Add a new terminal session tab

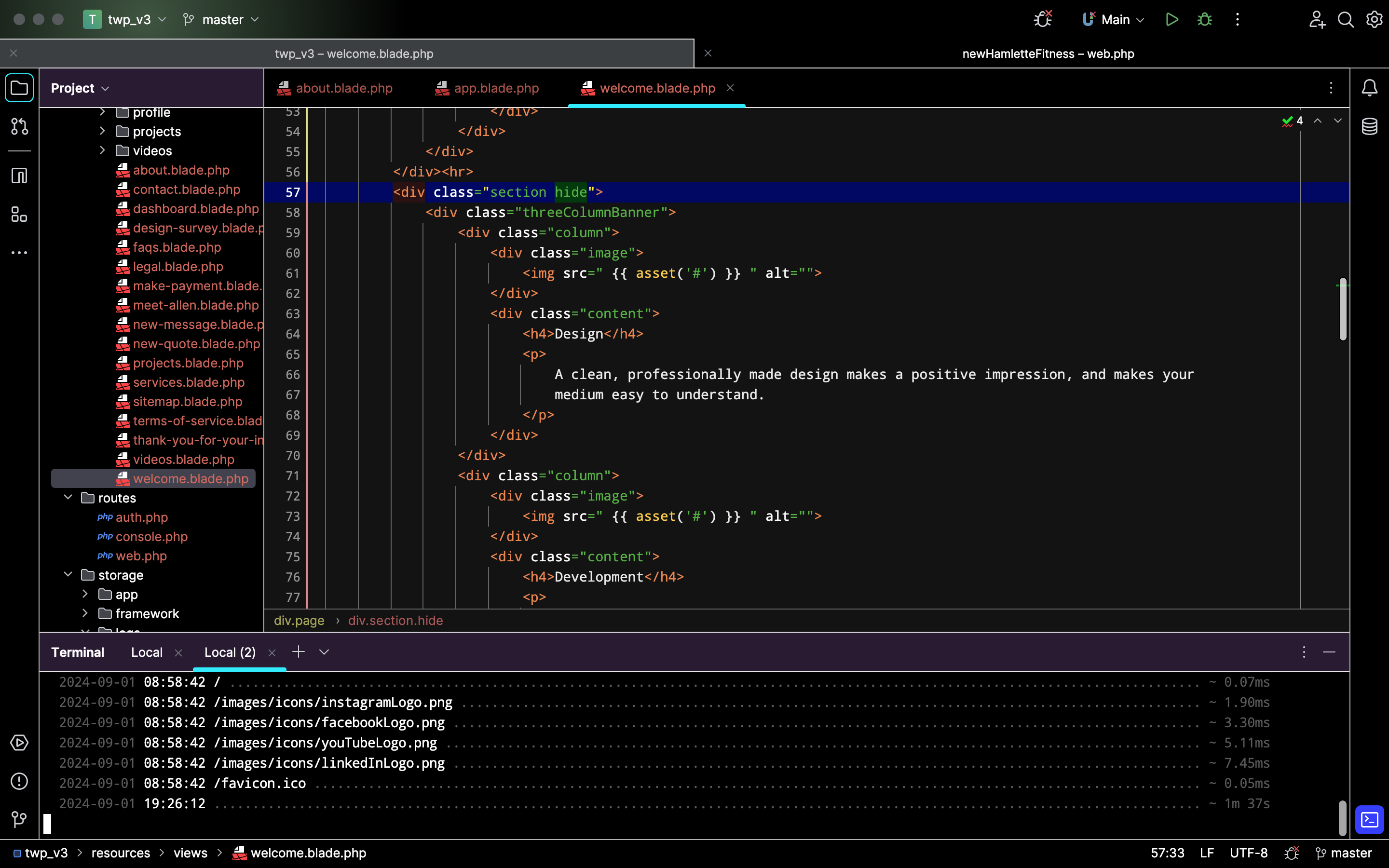tap(299, 651)
